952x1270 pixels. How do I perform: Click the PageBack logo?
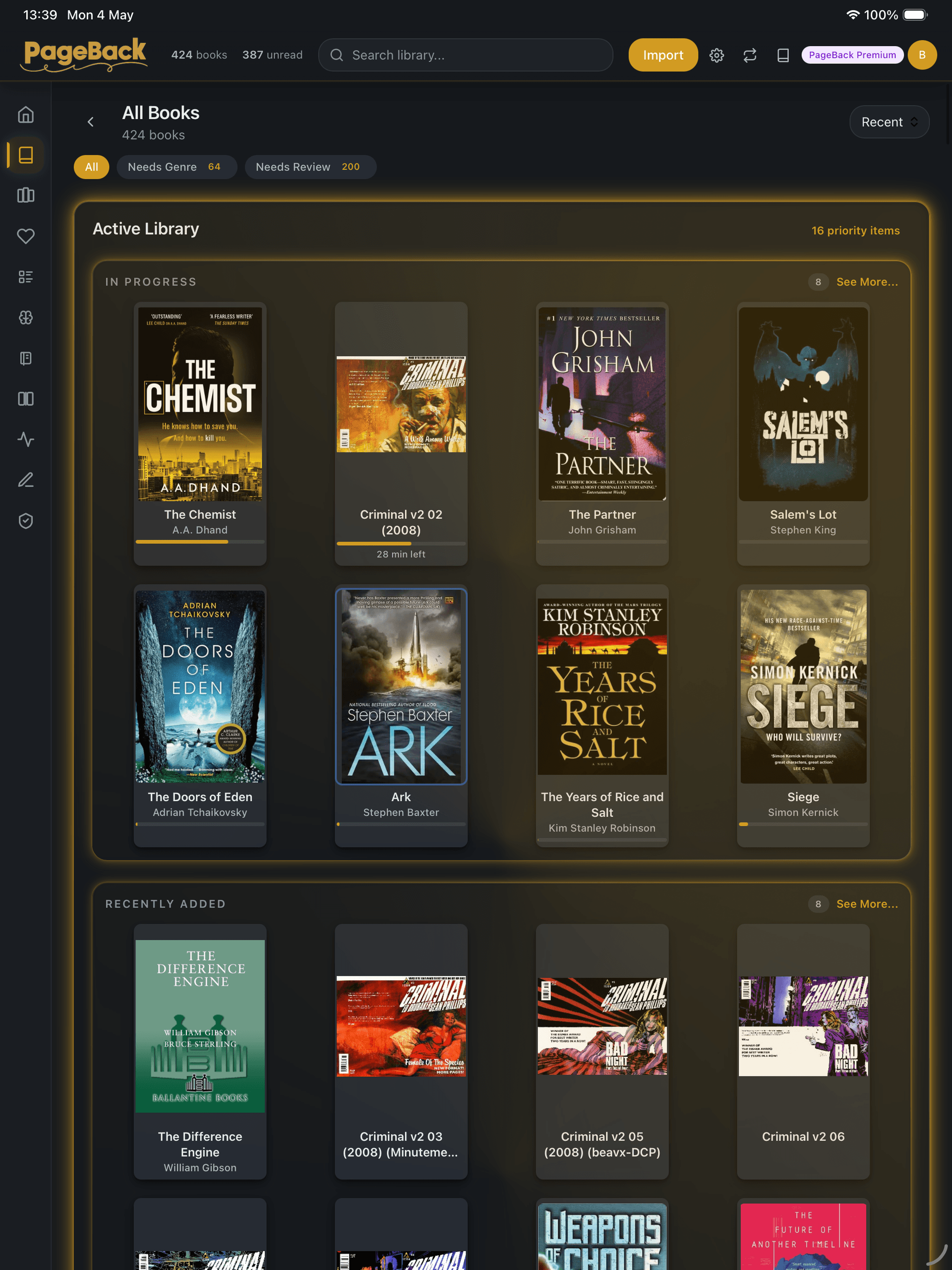click(x=84, y=55)
